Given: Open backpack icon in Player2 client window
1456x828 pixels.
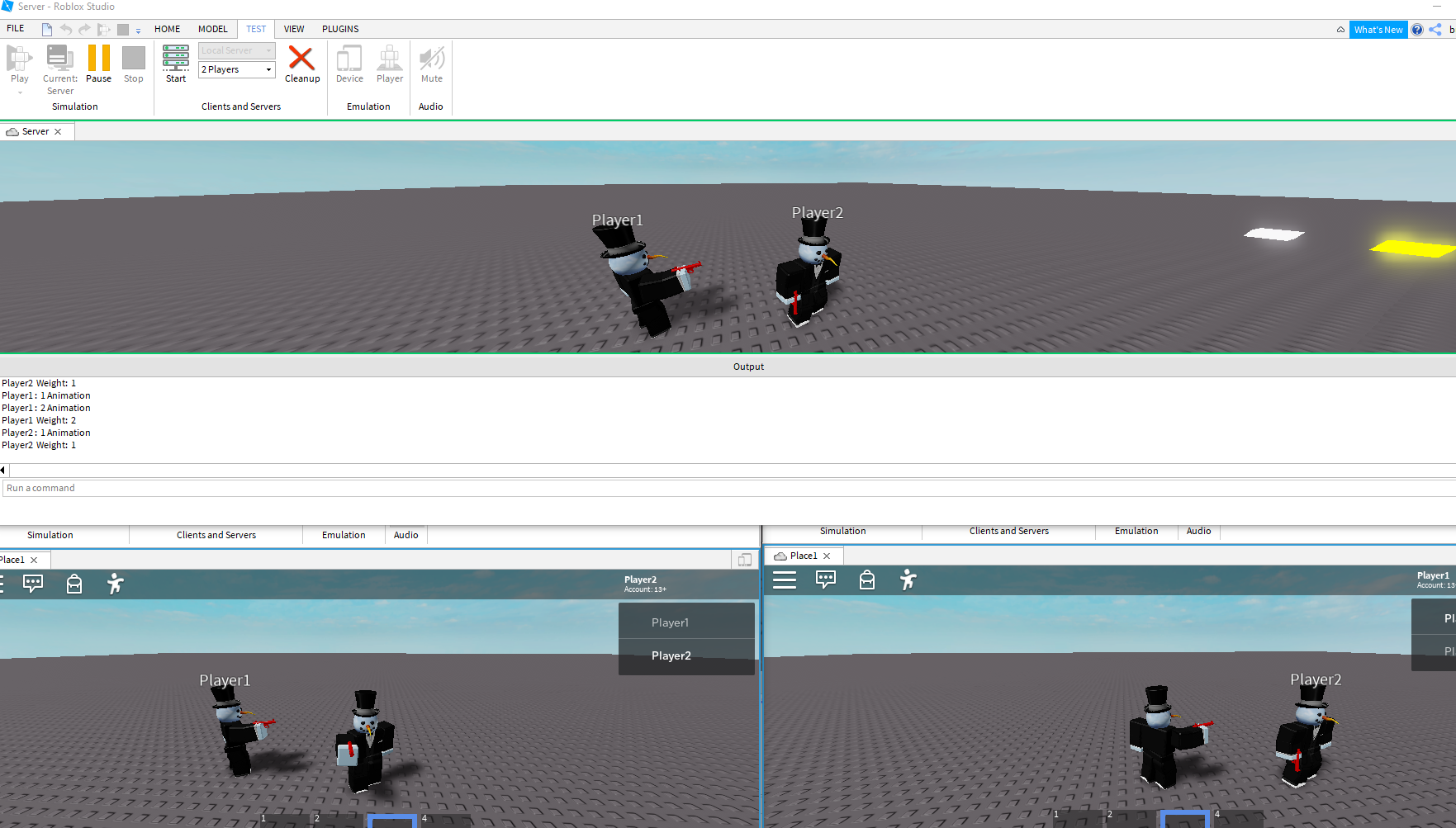Looking at the screenshot, I should coord(74,584).
